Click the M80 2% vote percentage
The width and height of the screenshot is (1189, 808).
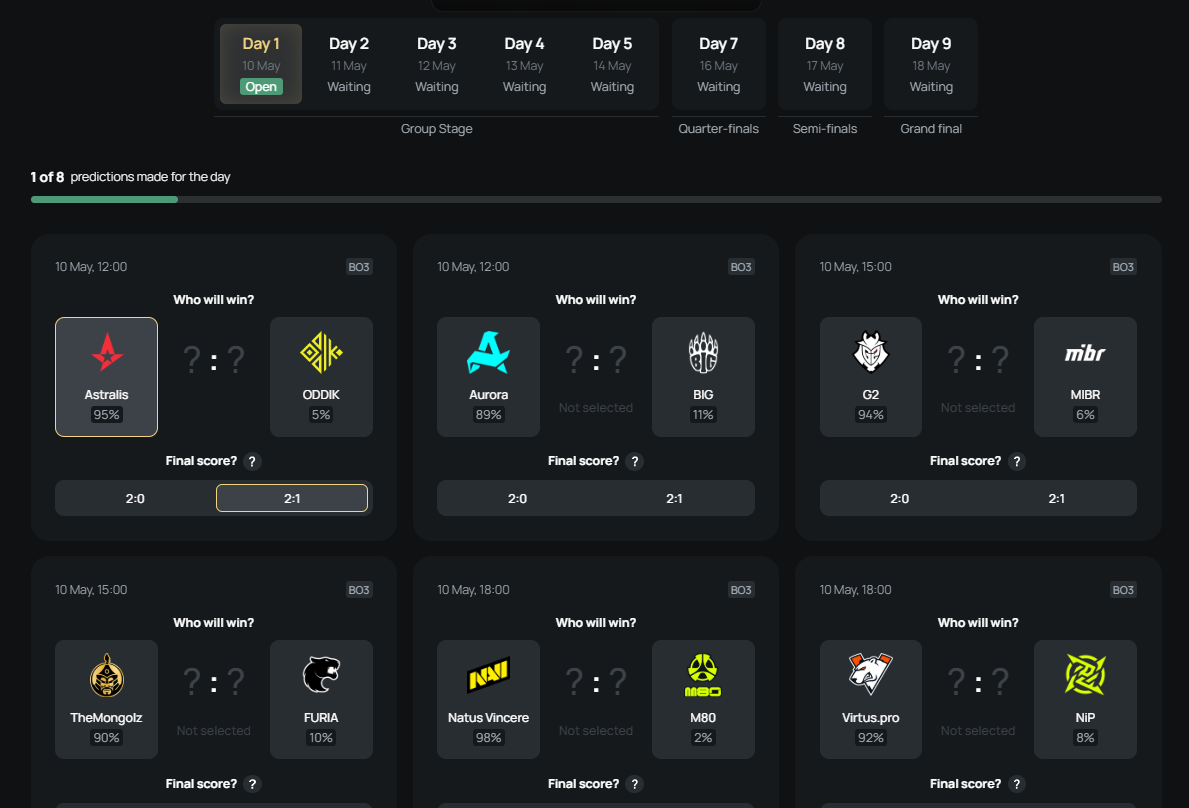703,738
